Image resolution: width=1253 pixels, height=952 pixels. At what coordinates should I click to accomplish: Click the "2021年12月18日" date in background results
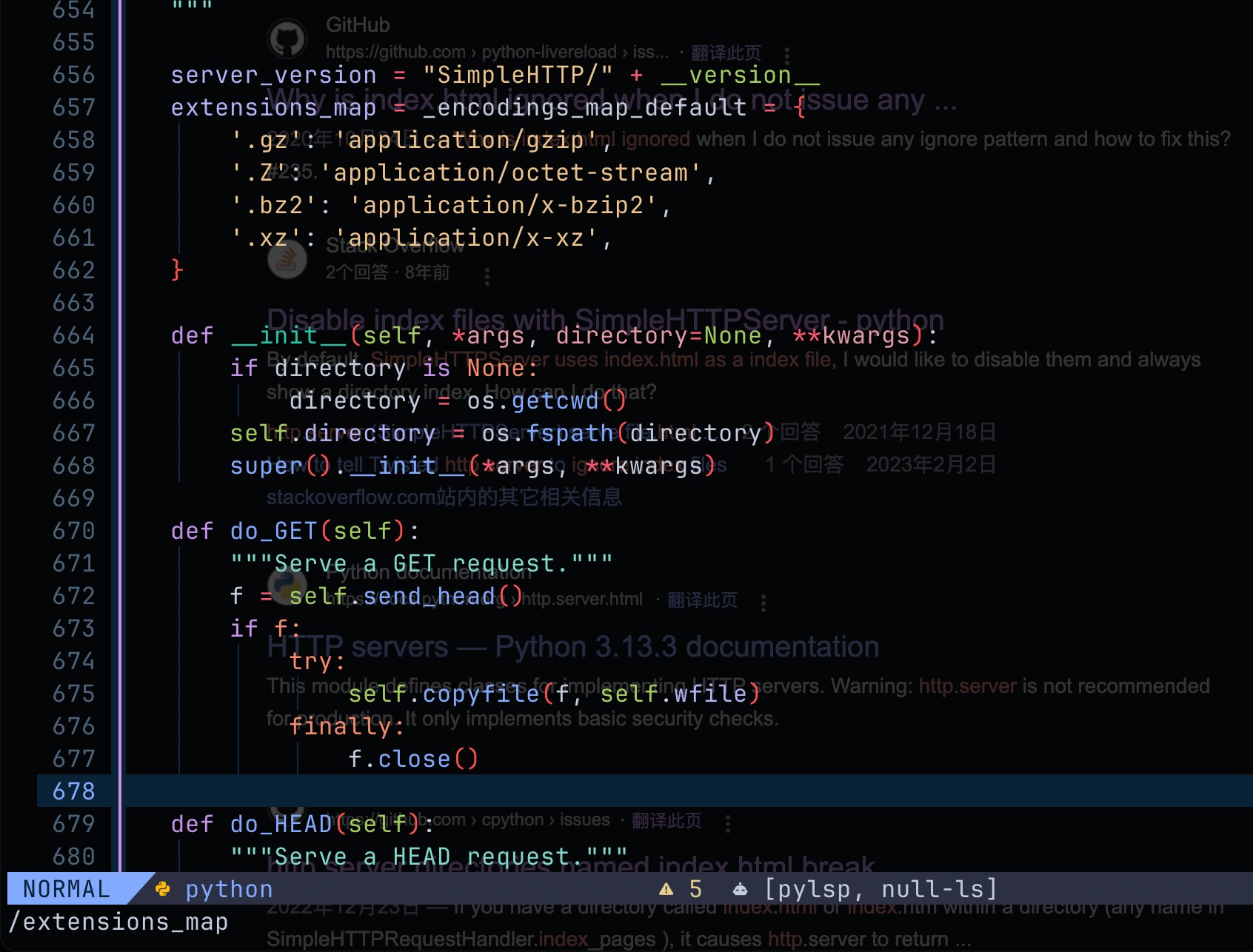coord(919,432)
